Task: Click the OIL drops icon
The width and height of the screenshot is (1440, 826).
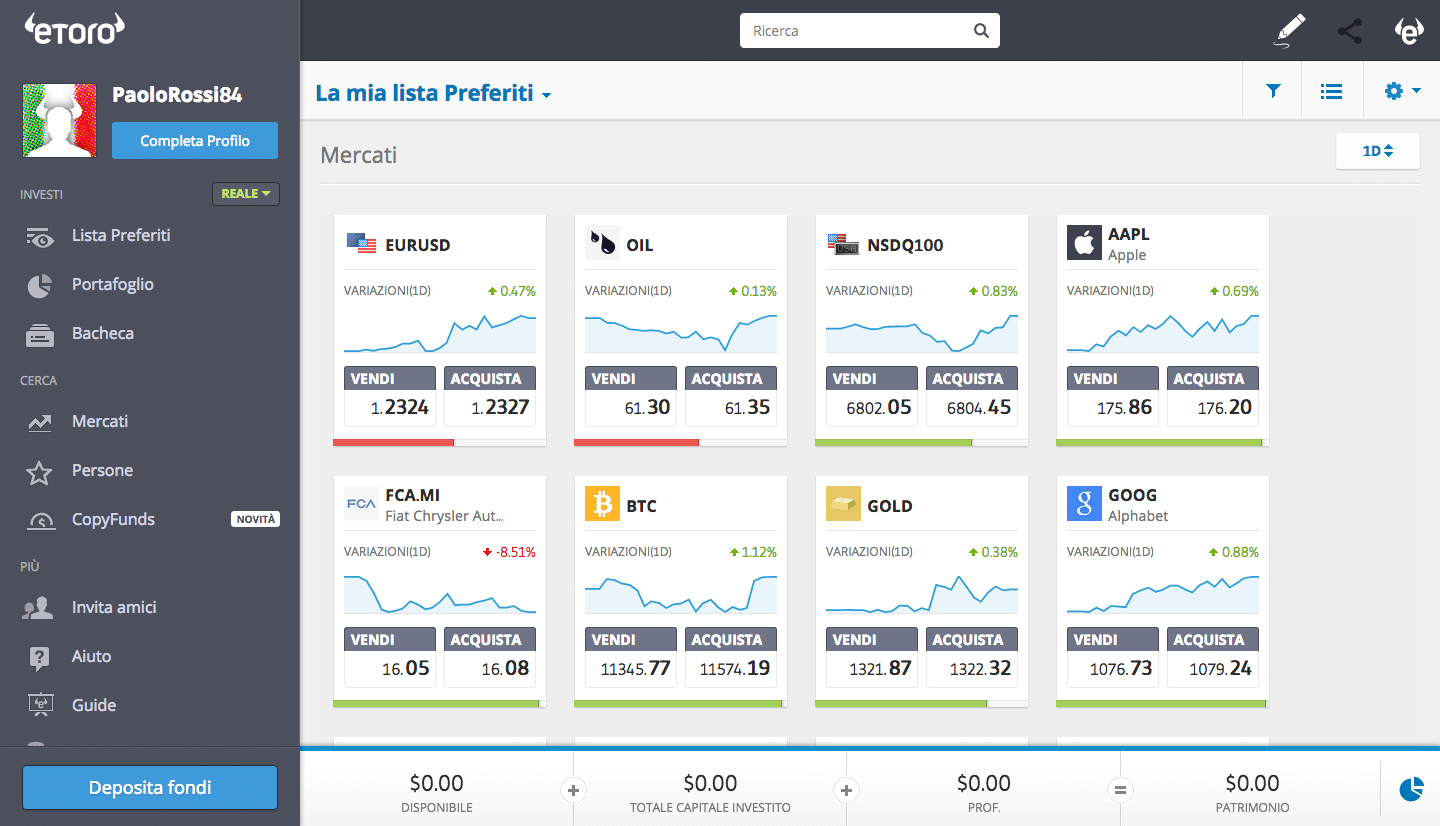Action: 603,243
